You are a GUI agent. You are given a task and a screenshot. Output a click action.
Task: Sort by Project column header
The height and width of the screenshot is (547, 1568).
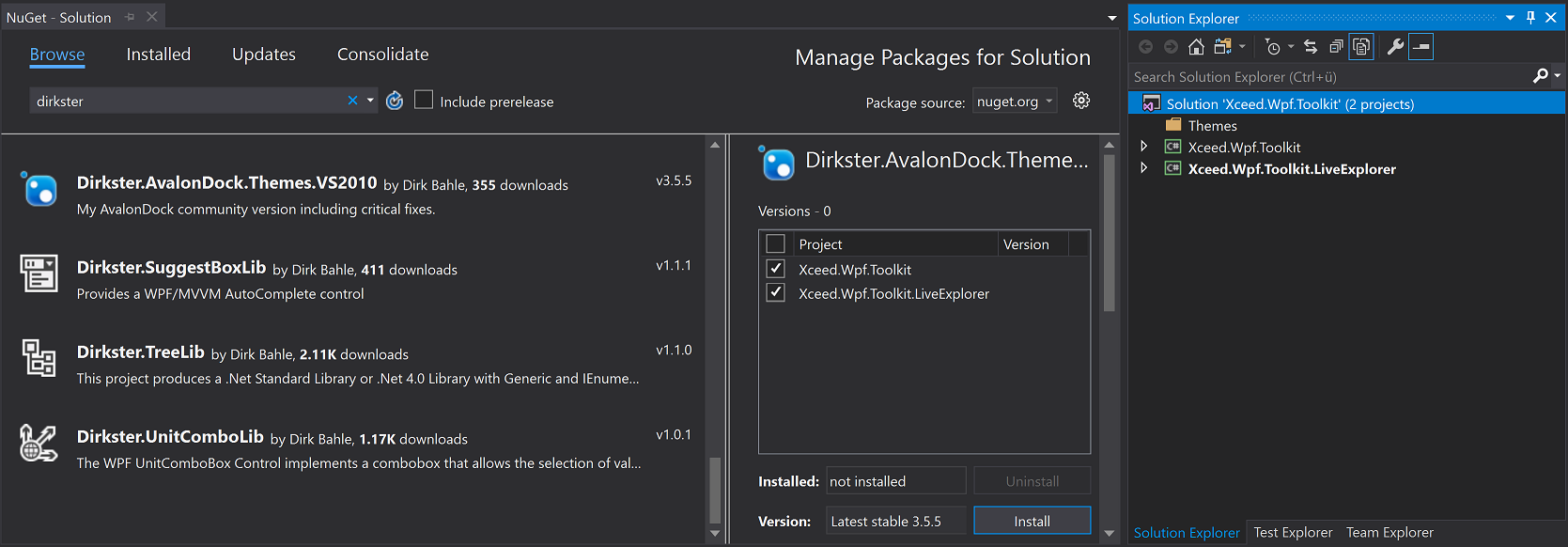[x=895, y=243]
